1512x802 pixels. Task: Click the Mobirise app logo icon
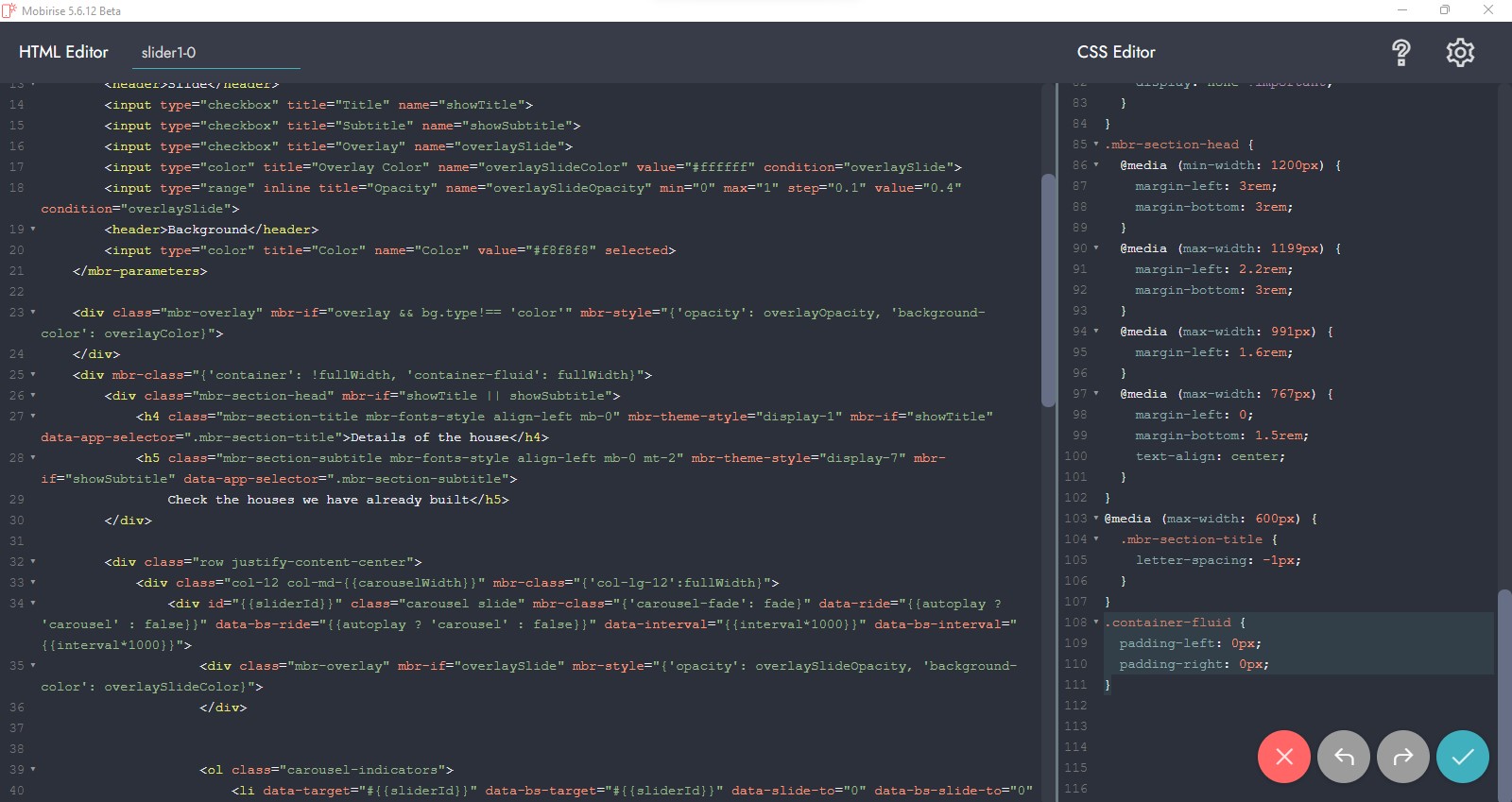tap(9, 10)
